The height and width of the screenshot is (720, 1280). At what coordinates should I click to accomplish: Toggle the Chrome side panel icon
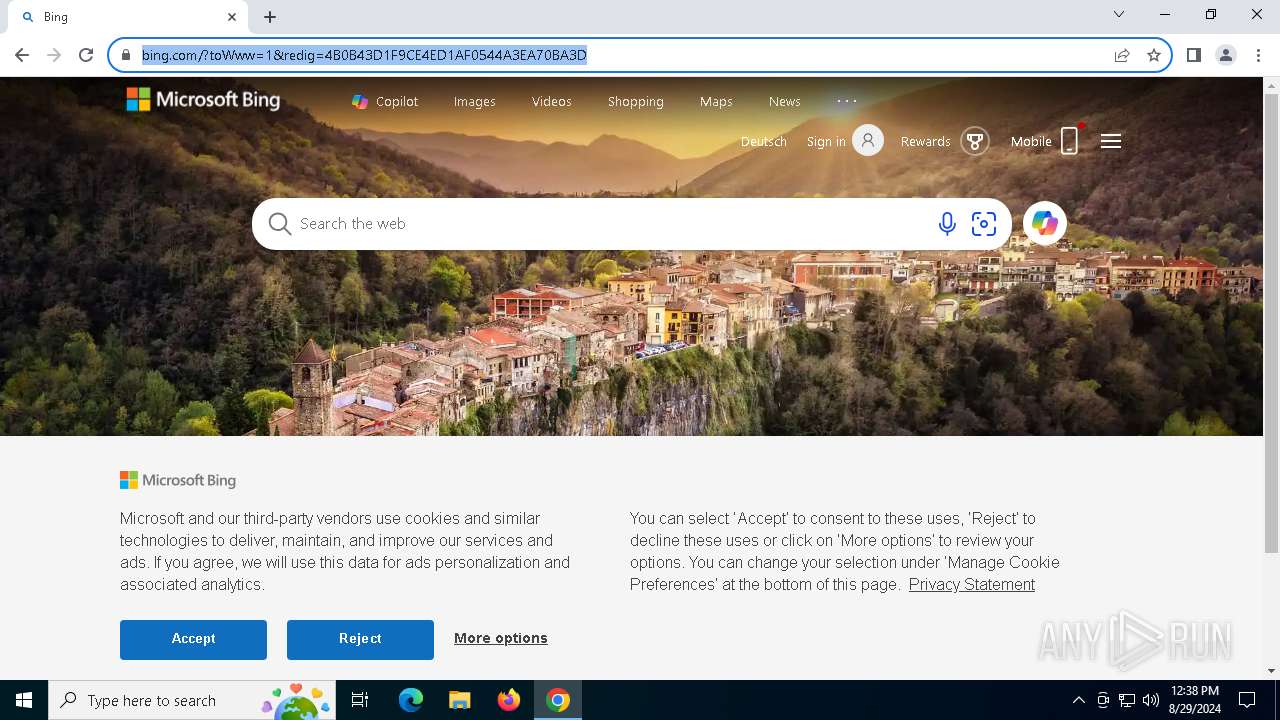[x=1193, y=55]
